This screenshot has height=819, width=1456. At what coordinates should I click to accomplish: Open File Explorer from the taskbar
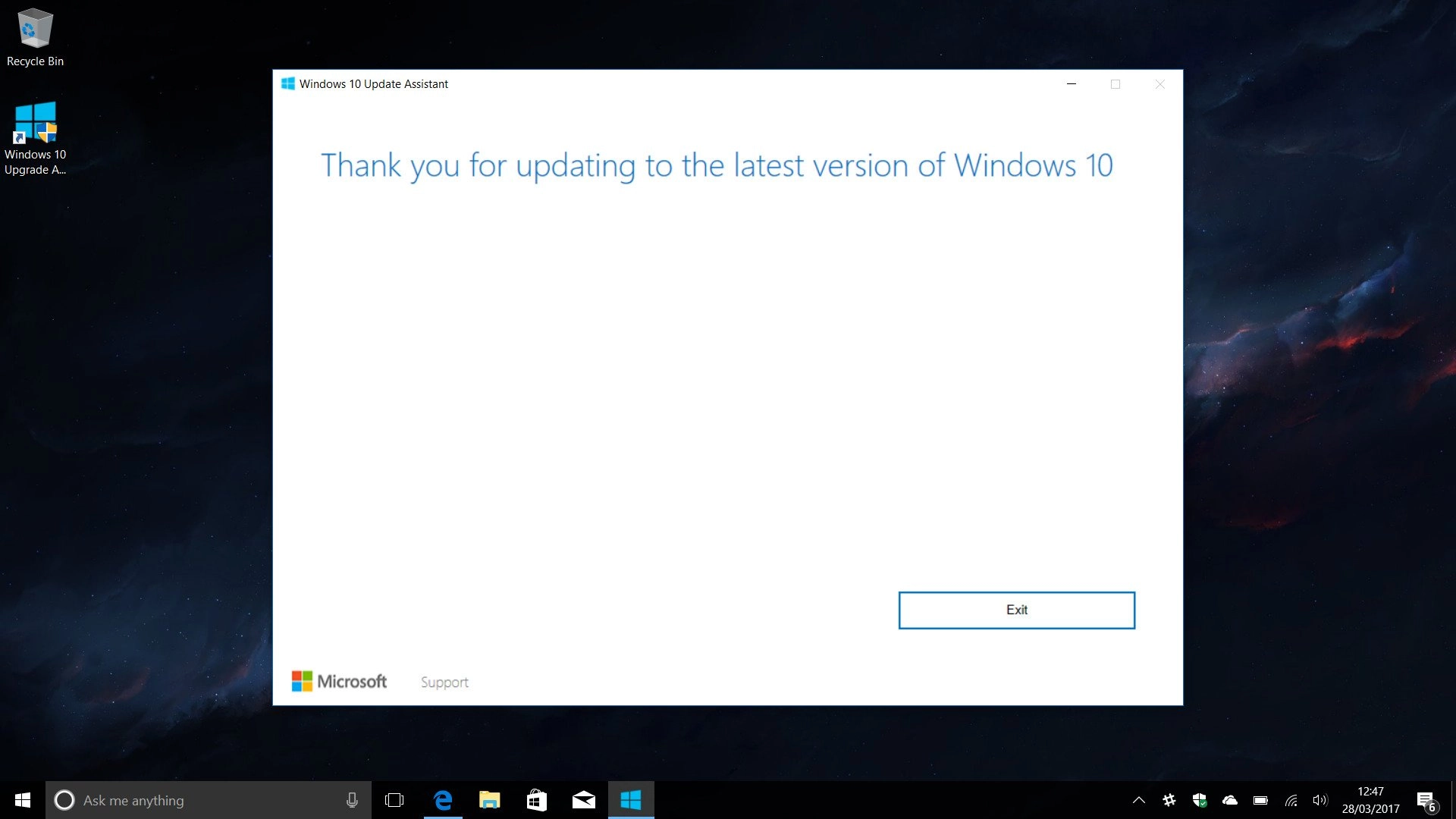(x=490, y=800)
